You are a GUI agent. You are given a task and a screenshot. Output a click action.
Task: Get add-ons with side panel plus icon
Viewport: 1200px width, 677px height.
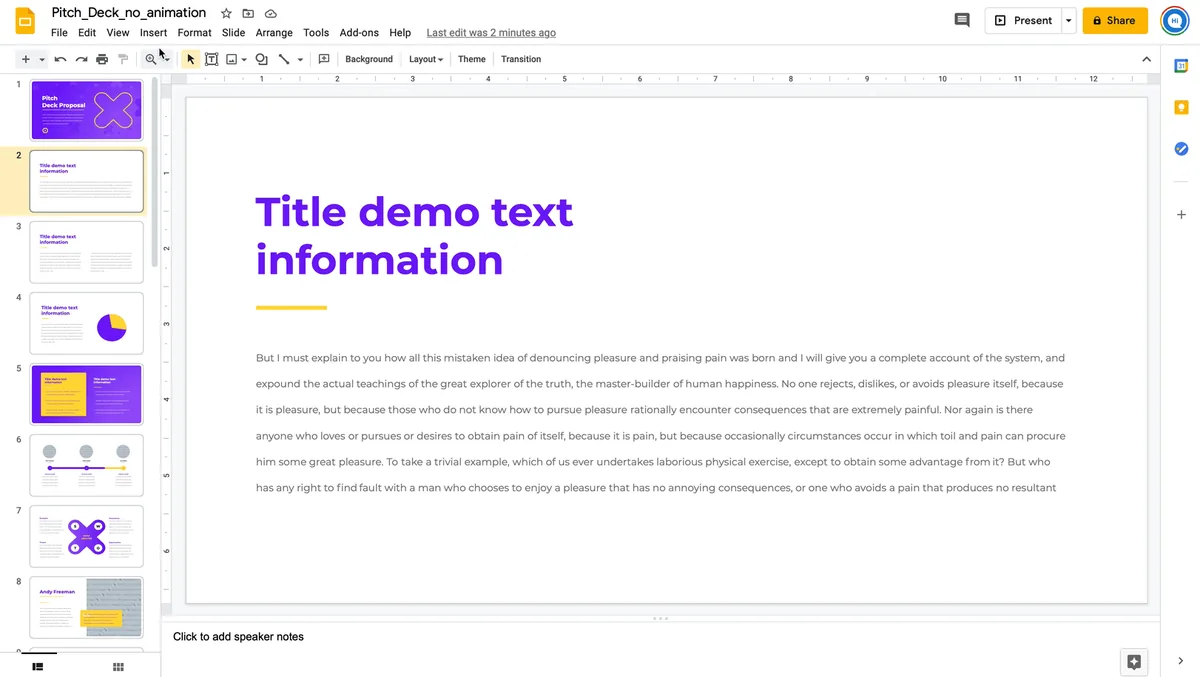point(1181,215)
